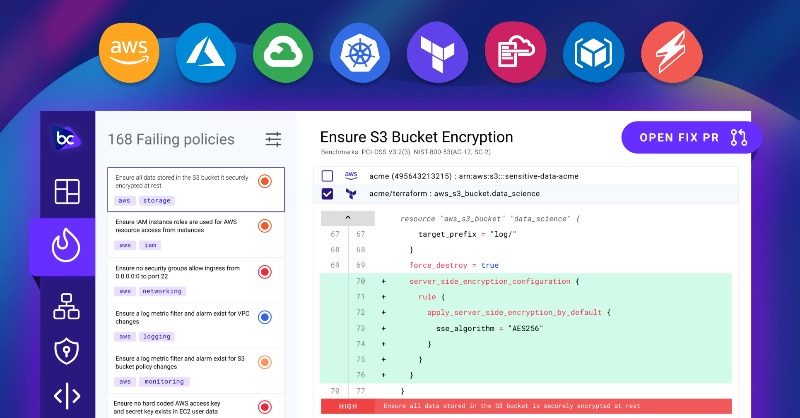
Task: Open the network hierarchy sidebar icon
Action: click(x=66, y=306)
